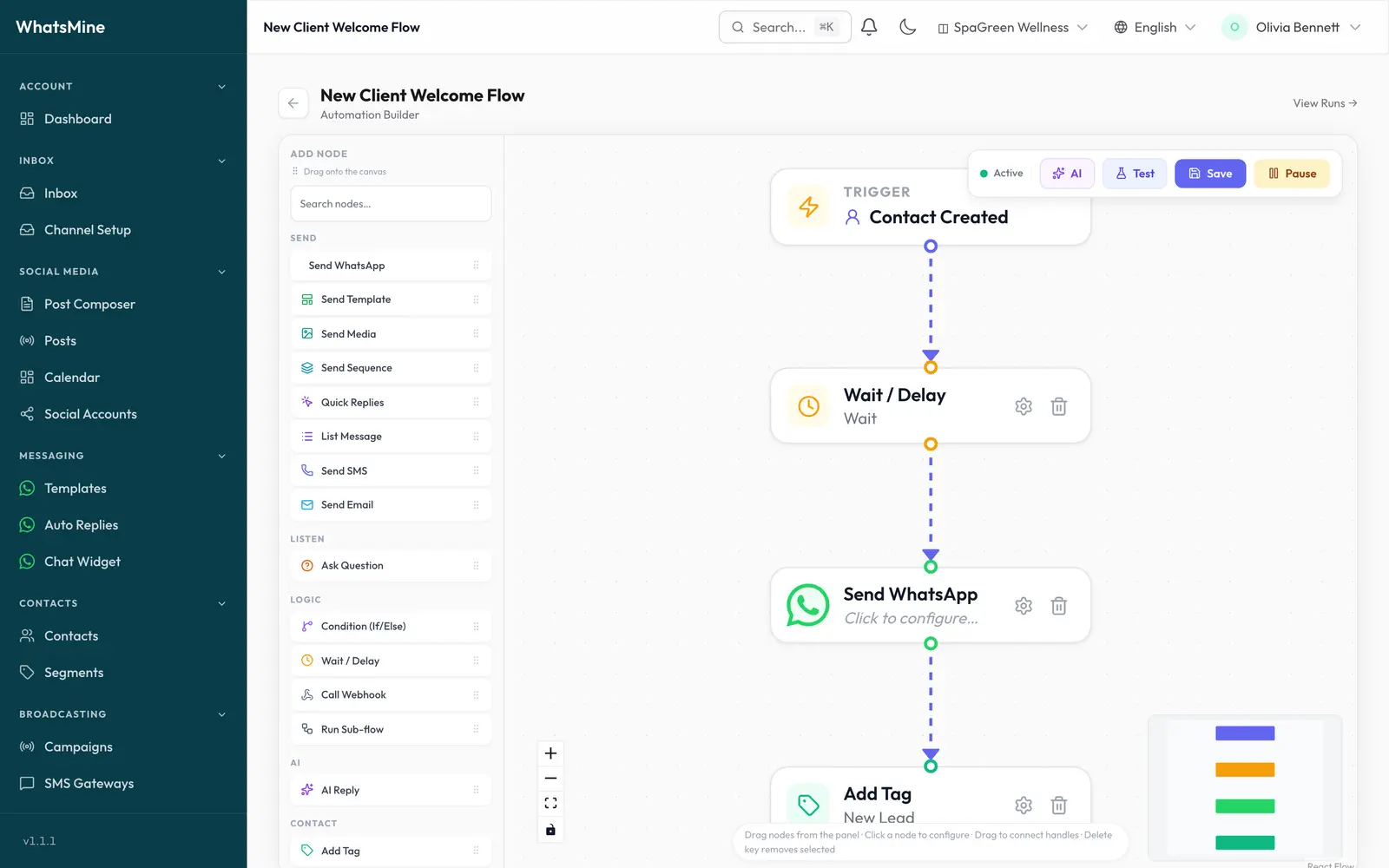Image resolution: width=1389 pixels, height=868 pixels.
Task: Open SpaGreen Wellness workspace dropdown
Action: pos(1012,27)
